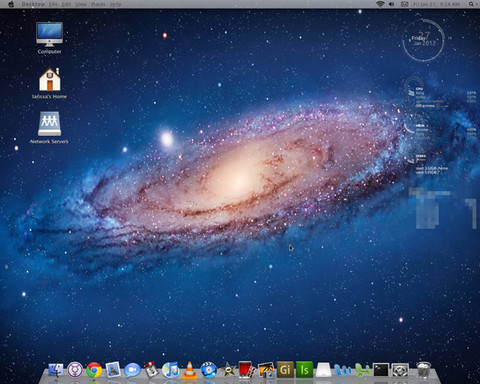
Task: Open the iMovie star icon
Action: 228,370
